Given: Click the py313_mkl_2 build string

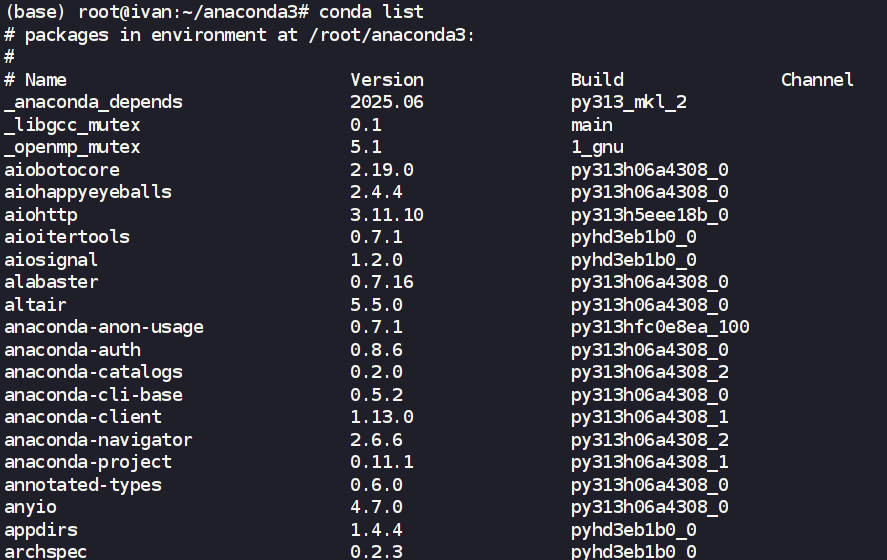Looking at the screenshot, I should 629,102.
